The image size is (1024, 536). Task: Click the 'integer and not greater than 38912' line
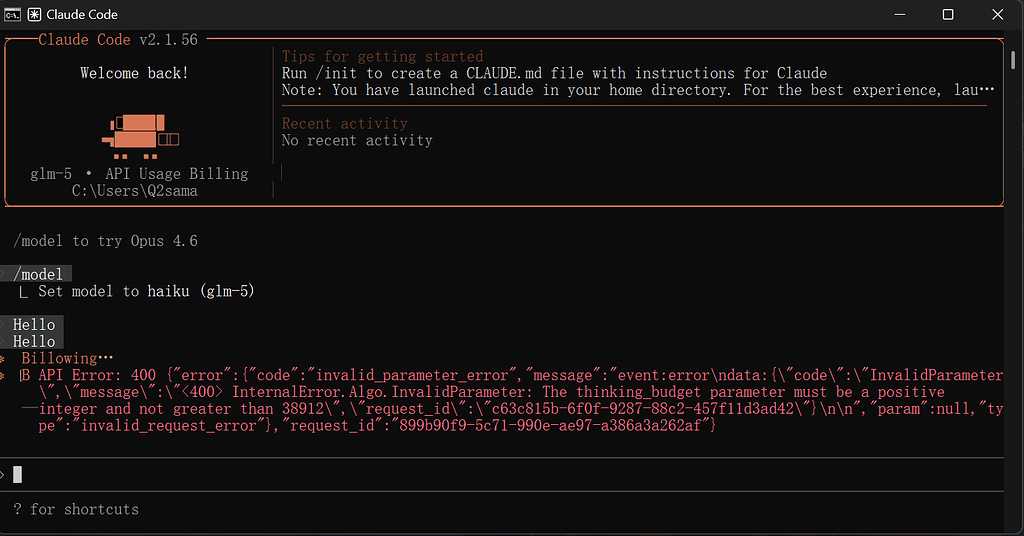[x=520, y=409]
